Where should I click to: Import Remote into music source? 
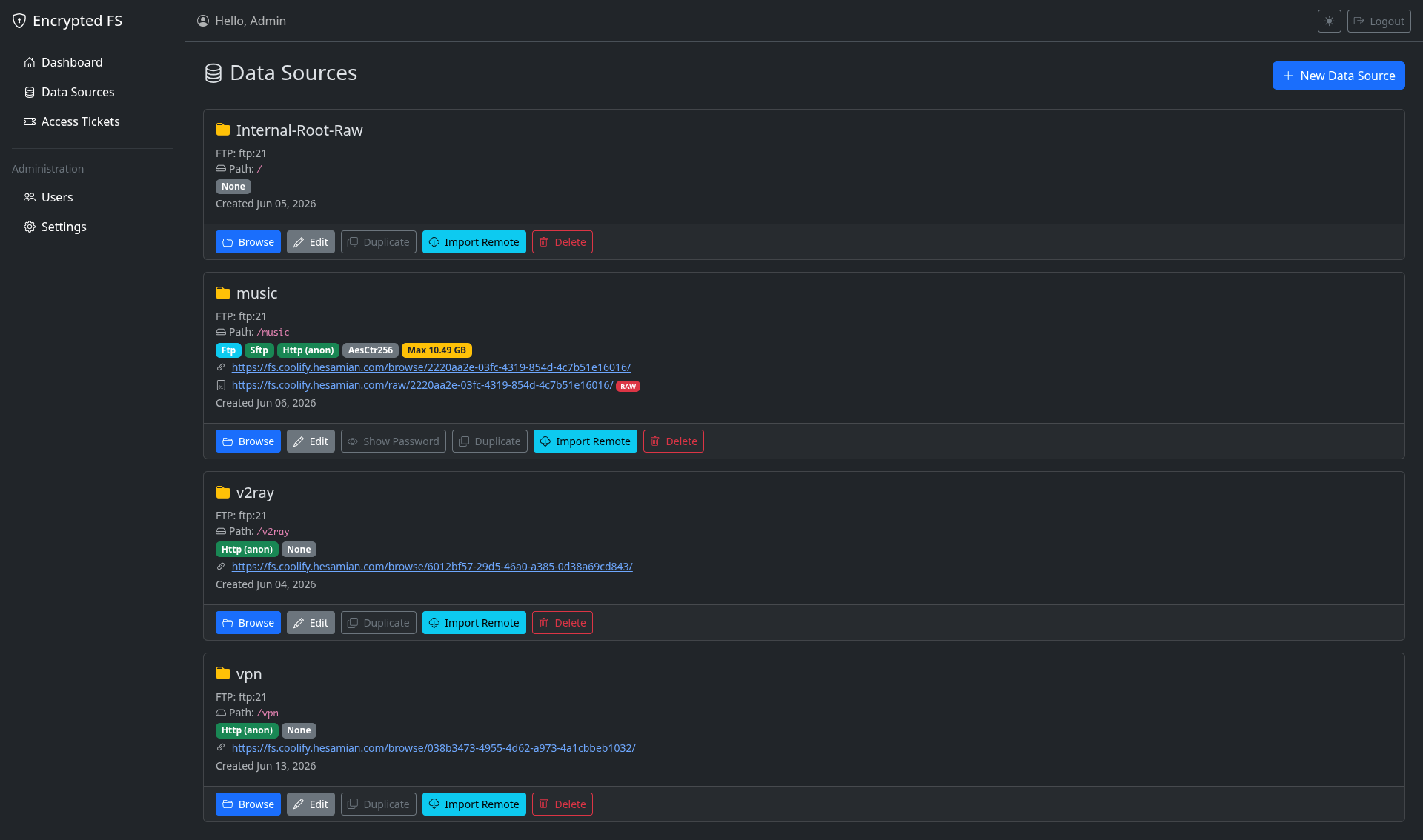tap(586, 441)
